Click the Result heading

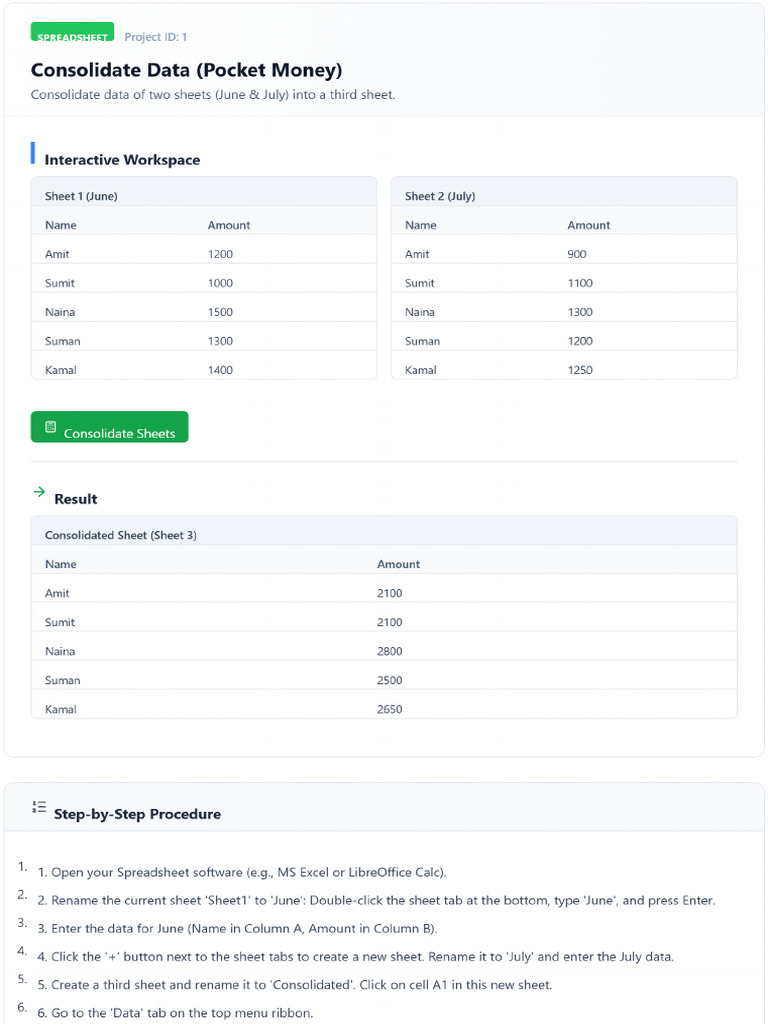76,499
